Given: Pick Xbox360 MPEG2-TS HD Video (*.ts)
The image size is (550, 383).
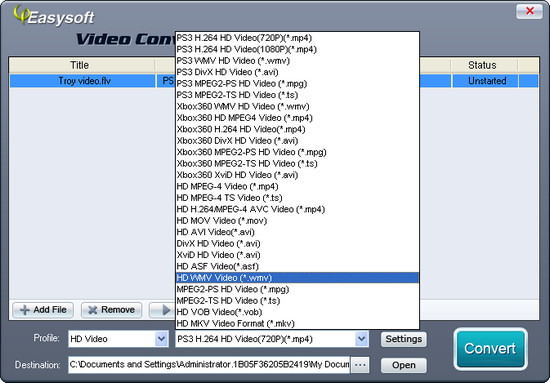Looking at the screenshot, I should 297,164.
